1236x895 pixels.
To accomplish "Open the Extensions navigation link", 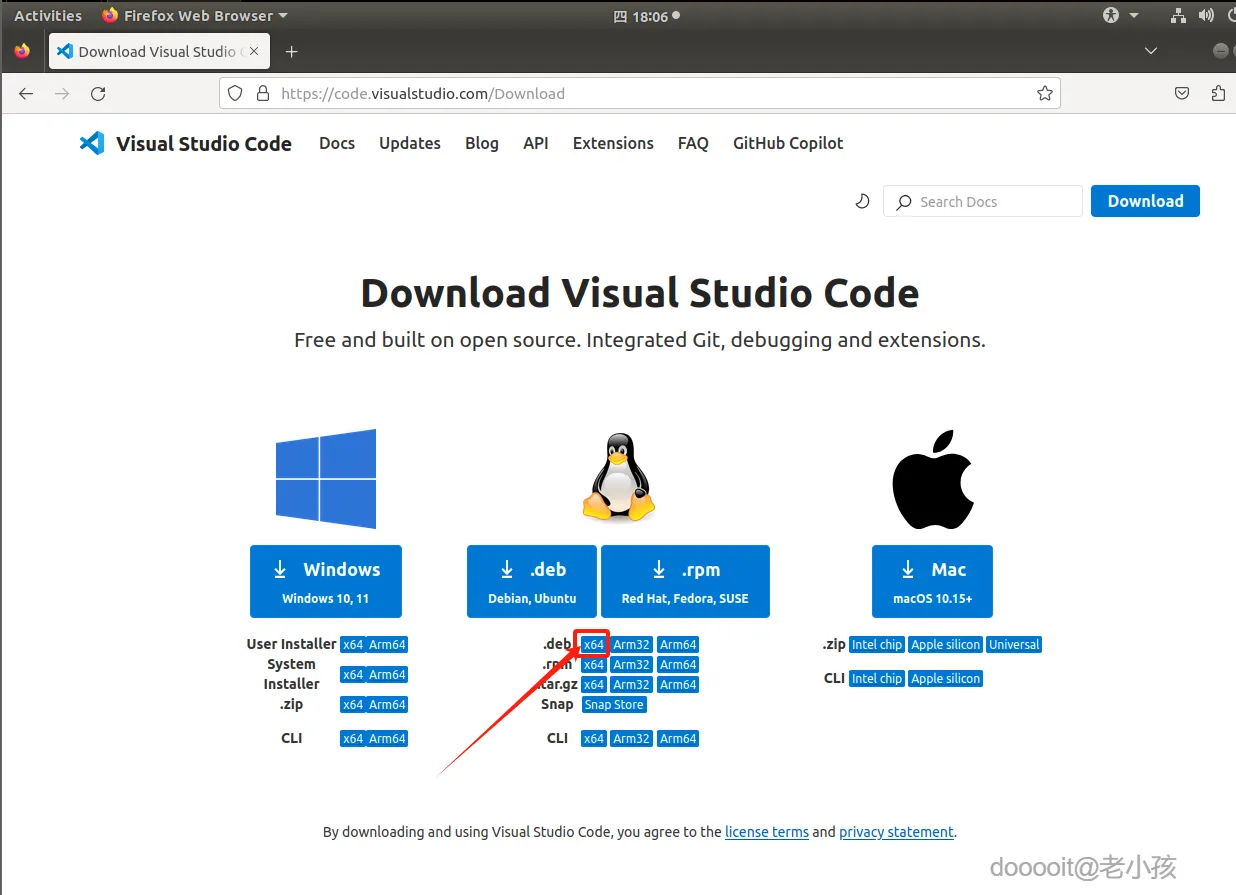I will click(x=613, y=143).
